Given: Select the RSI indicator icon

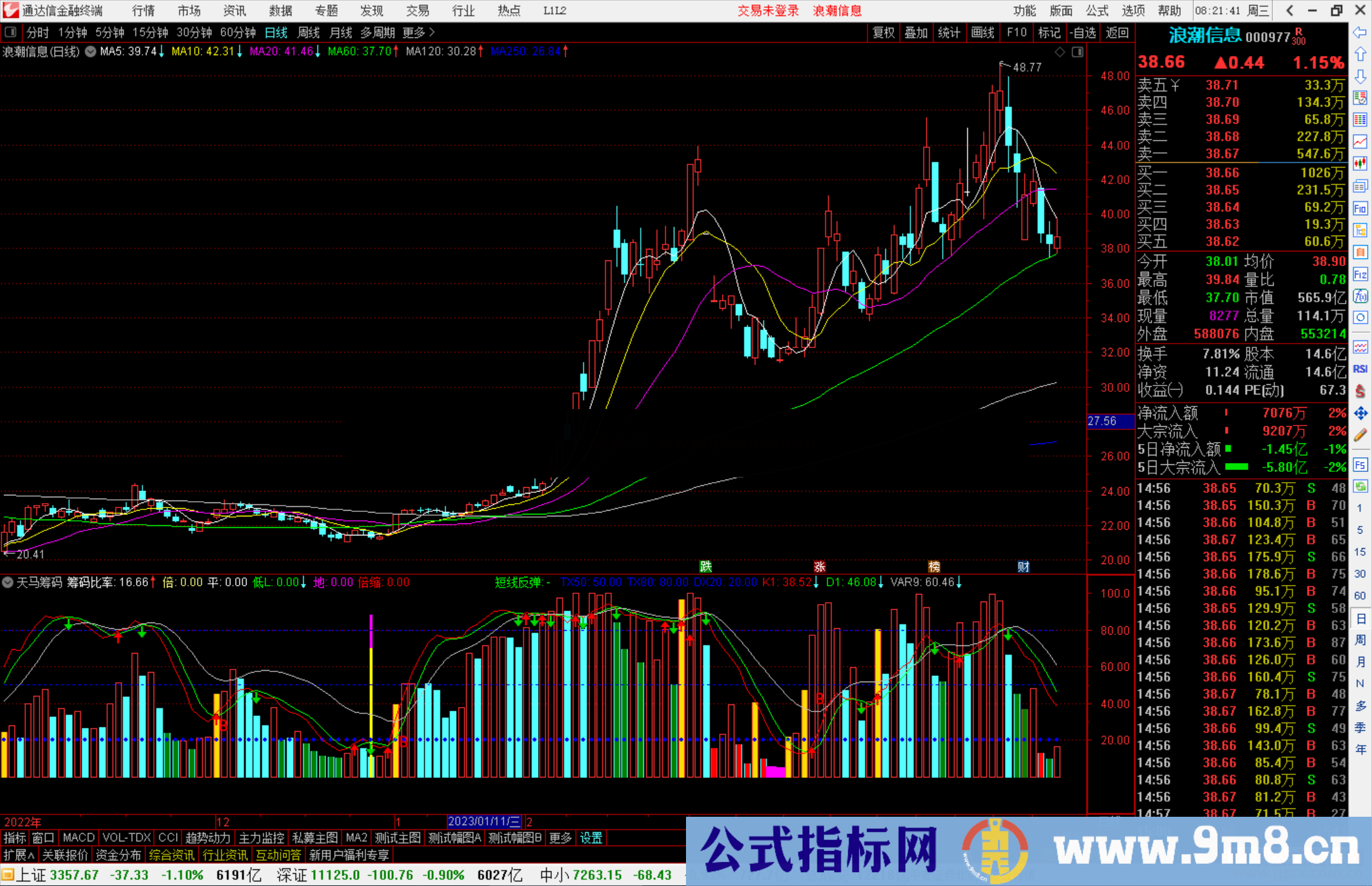Looking at the screenshot, I should pos(1360,369).
